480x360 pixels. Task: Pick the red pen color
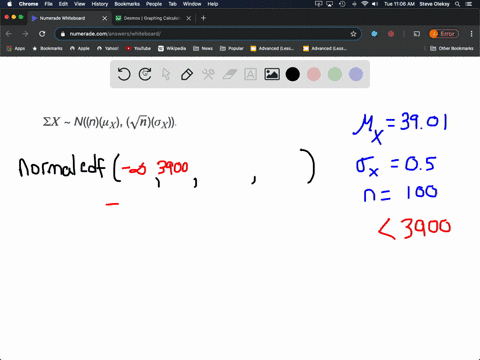point(314,74)
